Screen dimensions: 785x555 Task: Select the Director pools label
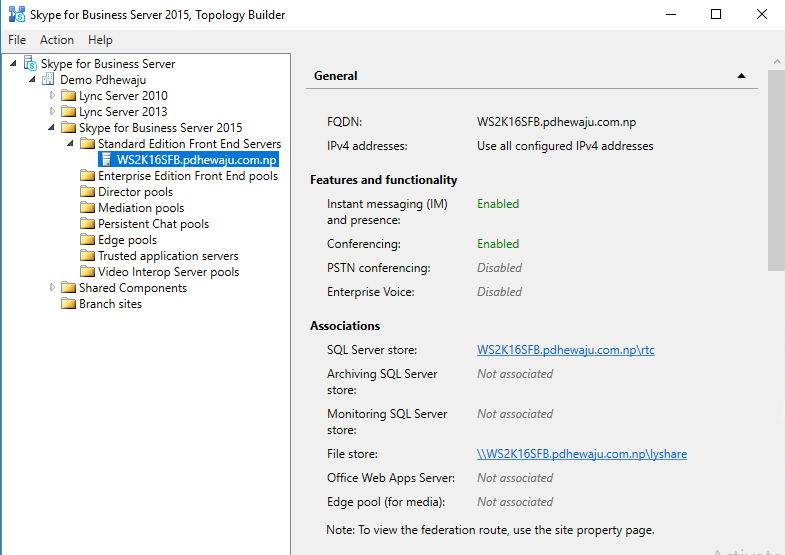[x=135, y=192]
